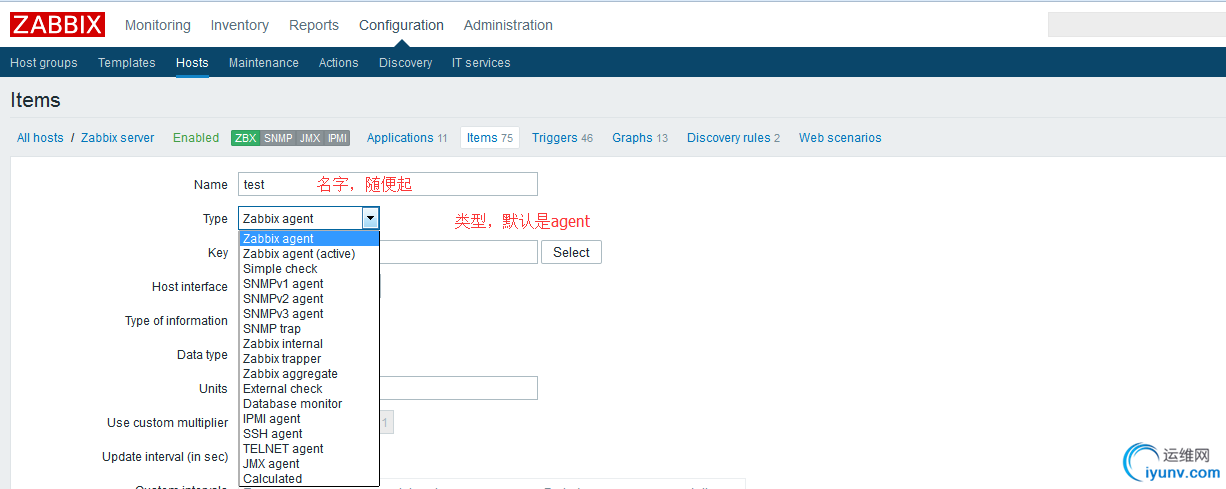Go to Templates submenu
The width and height of the screenshot is (1226, 489).
coord(127,62)
